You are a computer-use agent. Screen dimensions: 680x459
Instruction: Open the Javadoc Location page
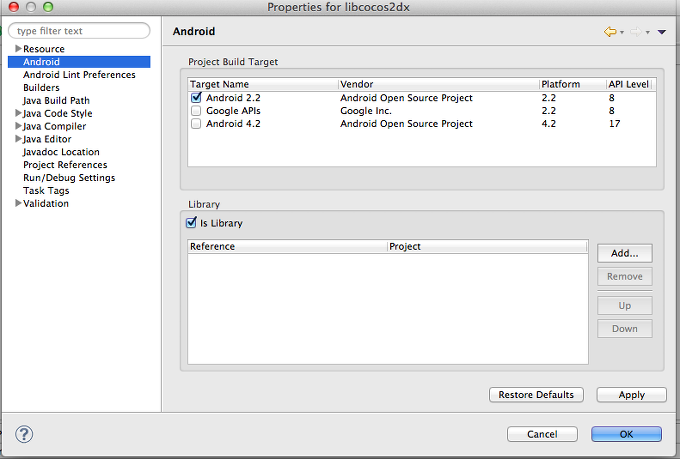pos(61,152)
